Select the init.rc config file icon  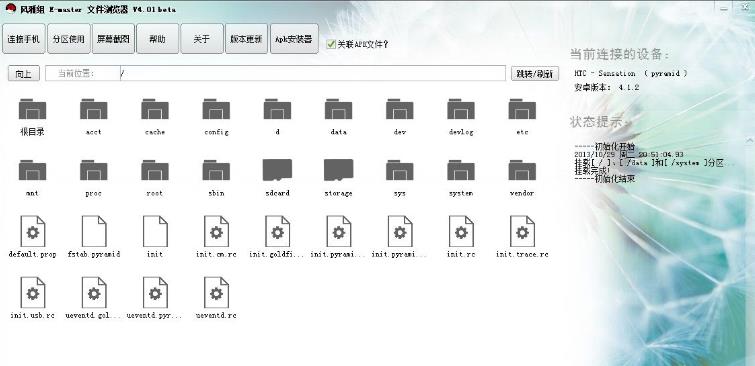point(461,231)
